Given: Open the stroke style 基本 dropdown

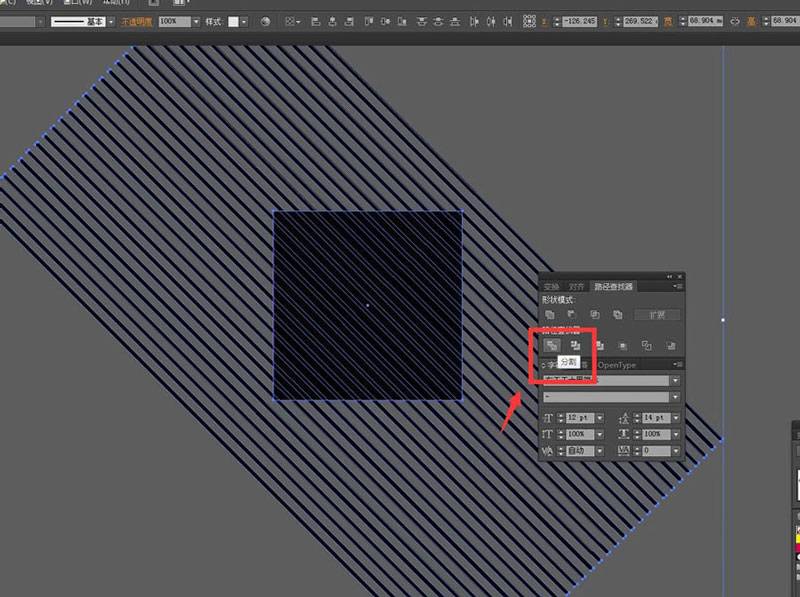Looking at the screenshot, I should (x=111, y=20).
